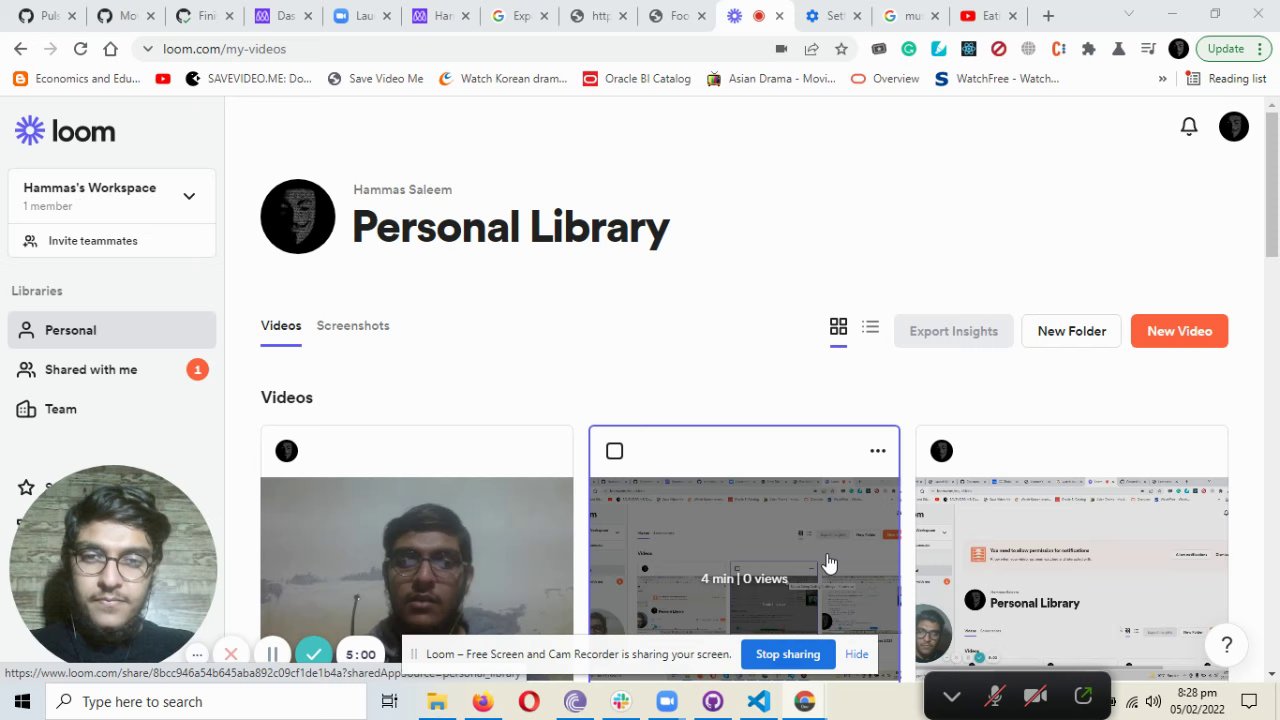Open the React DevTools extension icon
Viewport: 1280px width, 720px height.
969,49
